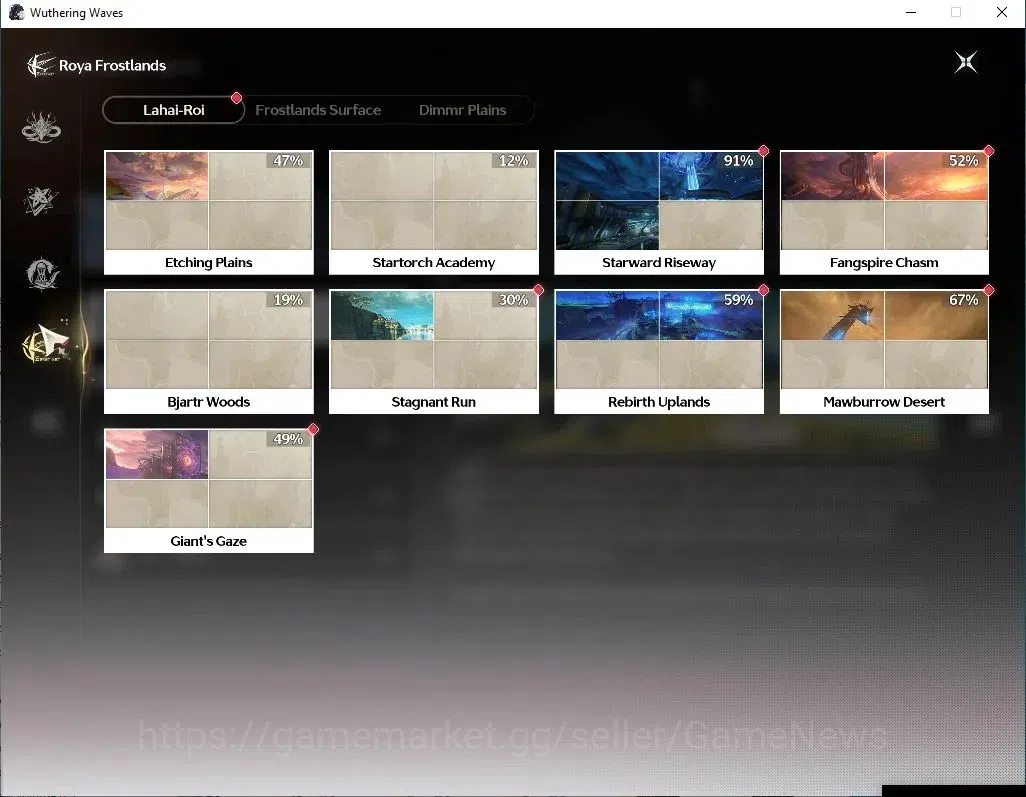Minimize the Wuthering Waves window
1026x797 pixels.
tap(910, 12)
